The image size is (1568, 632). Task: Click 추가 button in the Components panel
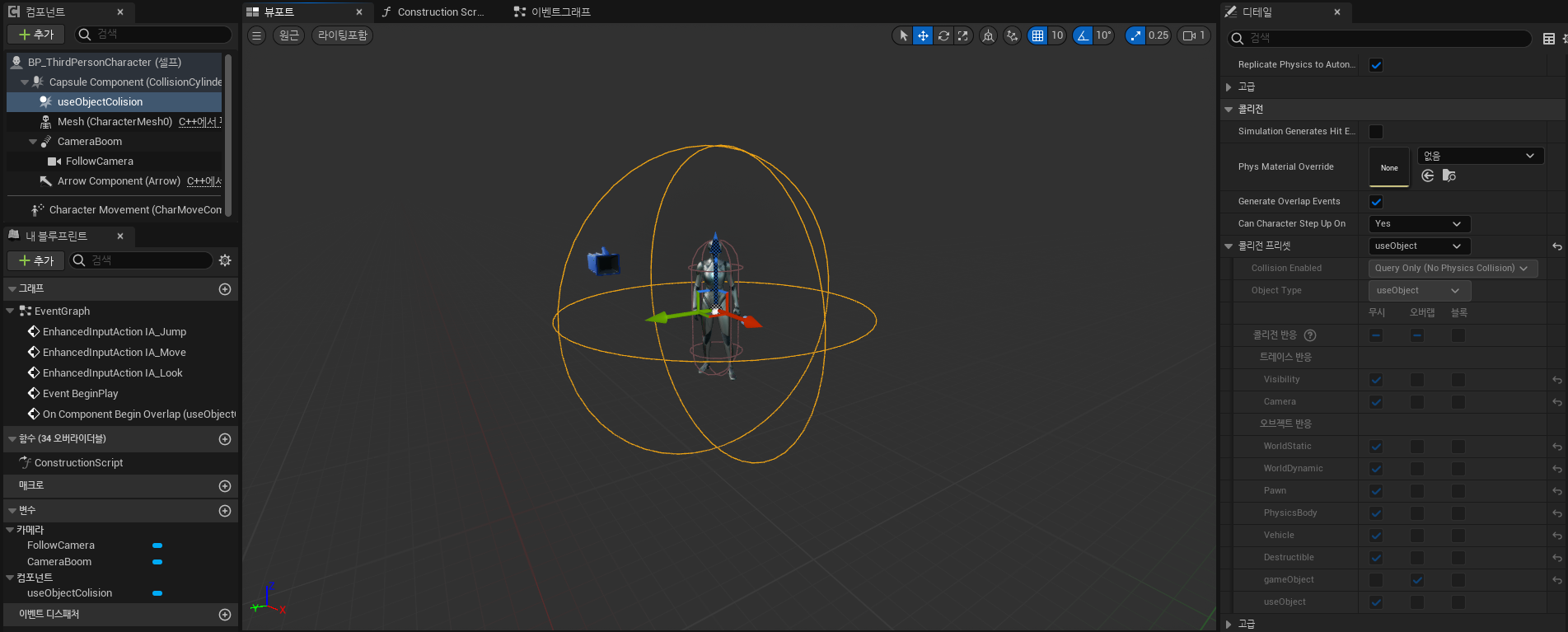coord(36,35)
